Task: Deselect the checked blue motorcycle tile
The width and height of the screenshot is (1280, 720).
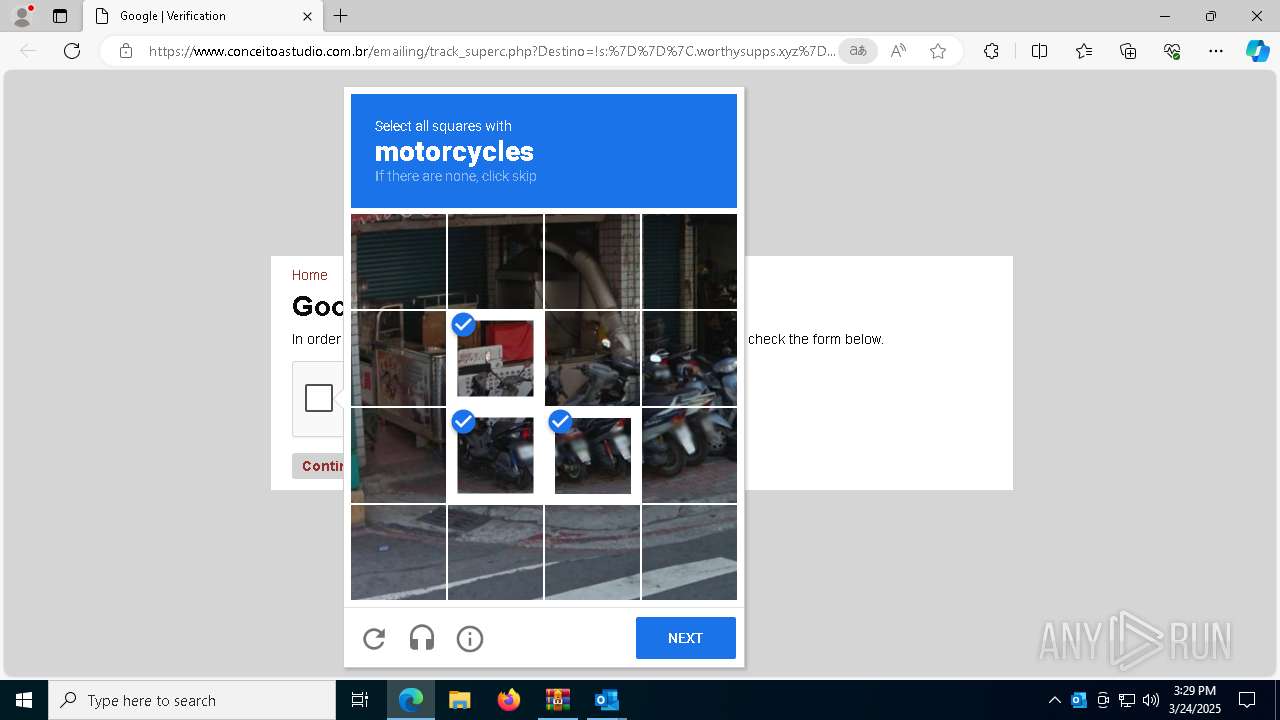Action: (x=495, y=455)
